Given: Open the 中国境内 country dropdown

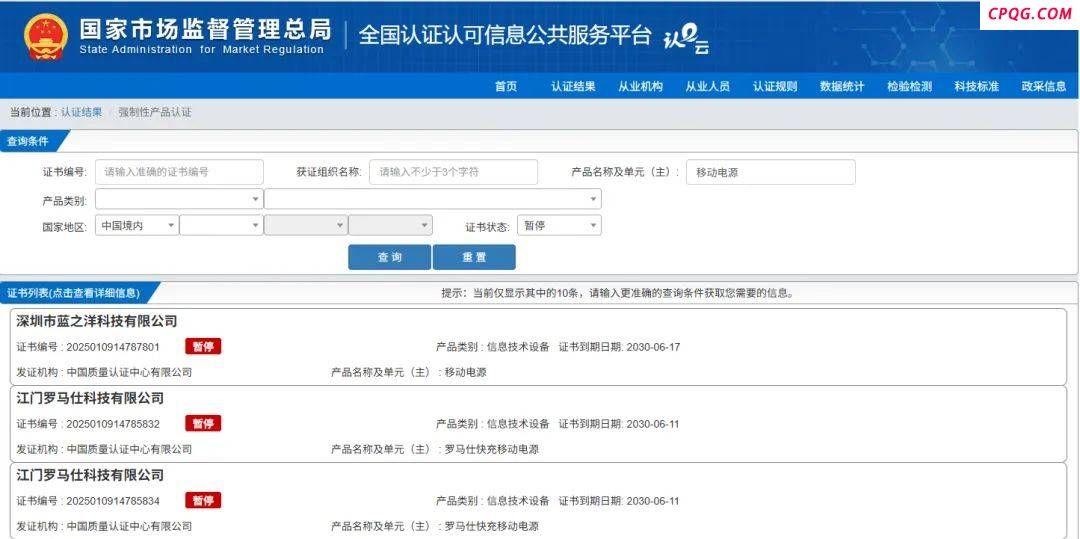Looking at the screenshot, I should point(136,225).
